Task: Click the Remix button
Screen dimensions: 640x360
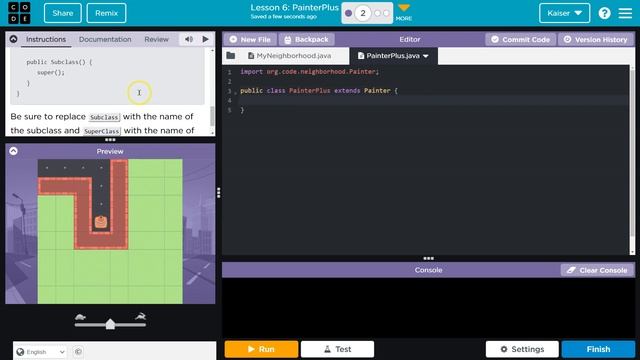Action: pyautogui.click(x=107, y=13)
